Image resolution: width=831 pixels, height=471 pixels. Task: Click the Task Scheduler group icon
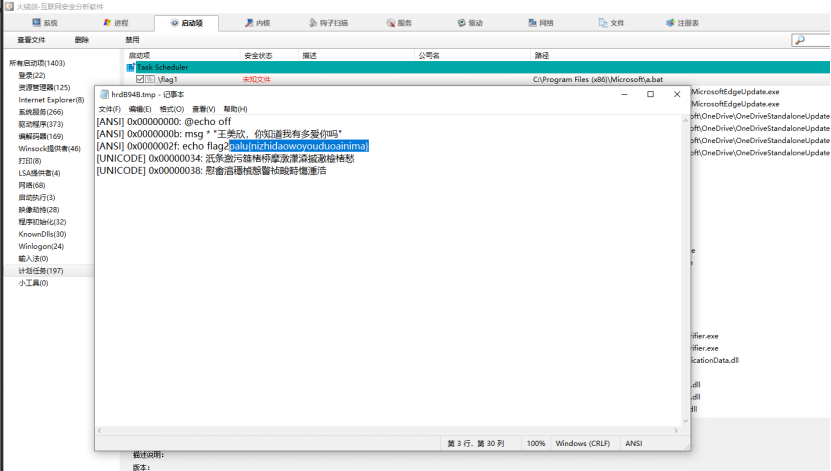130,67
